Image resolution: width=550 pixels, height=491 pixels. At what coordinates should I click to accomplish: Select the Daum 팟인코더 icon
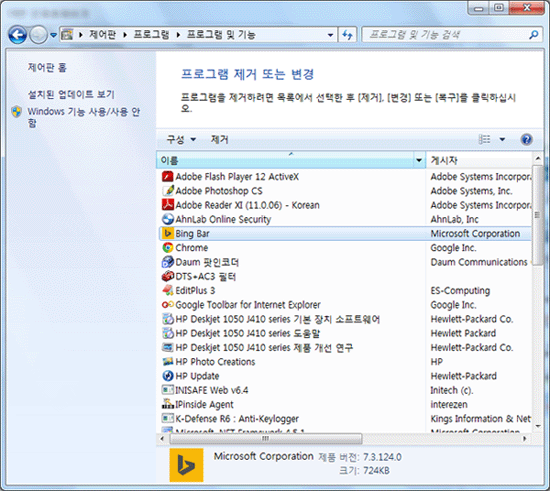click(x=168, y=262)
